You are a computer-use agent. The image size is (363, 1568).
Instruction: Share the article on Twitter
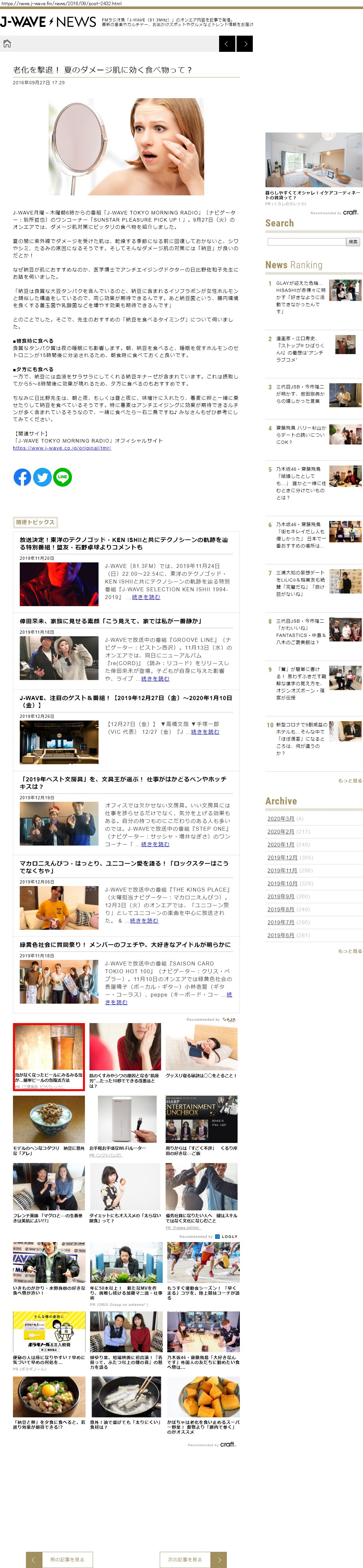(x=42, y=477)
